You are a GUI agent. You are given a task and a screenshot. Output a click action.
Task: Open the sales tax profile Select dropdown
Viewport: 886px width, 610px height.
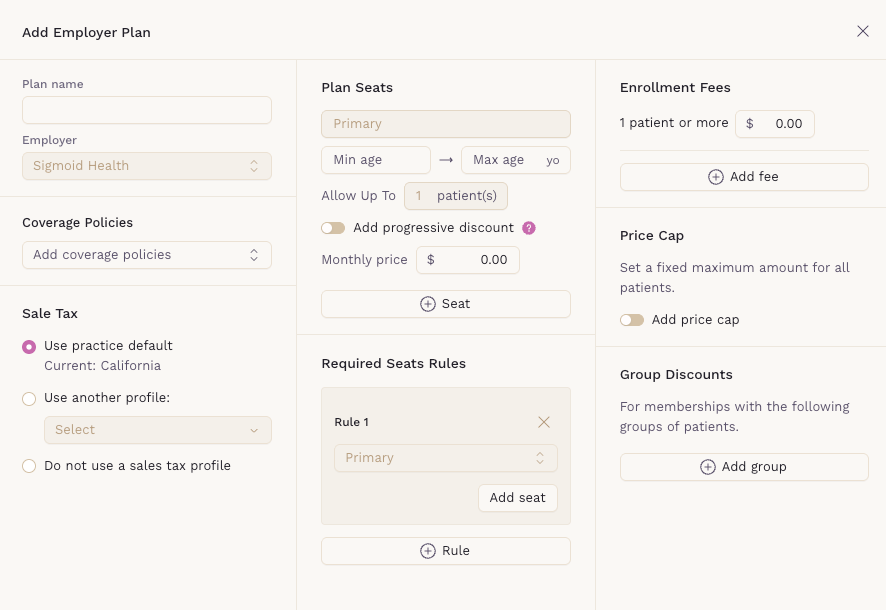click(158, 430)
